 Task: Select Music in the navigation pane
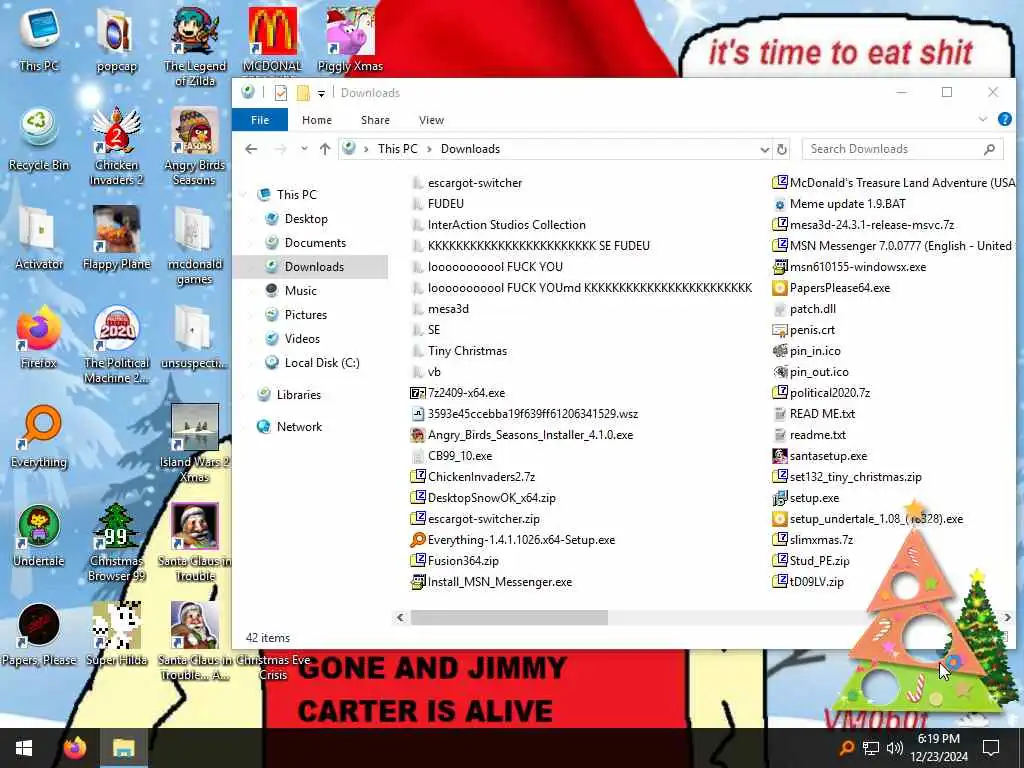[x=300, y=291]
